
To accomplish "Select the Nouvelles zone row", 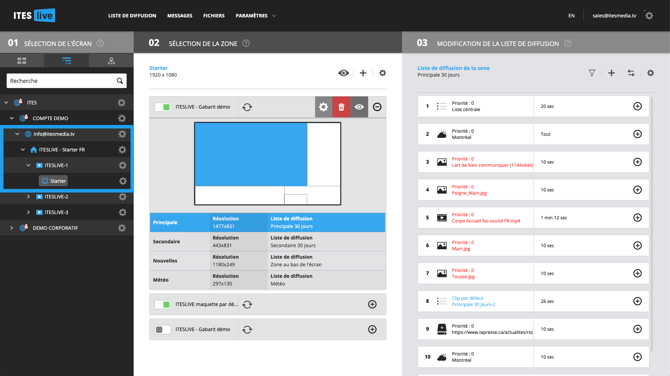I will pos(267,261).
